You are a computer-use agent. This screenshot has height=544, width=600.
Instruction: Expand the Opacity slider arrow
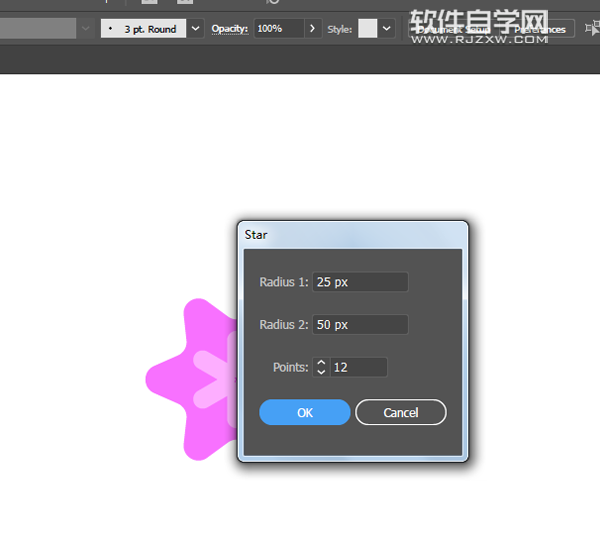pyautogui.click(x=313, y=29)
